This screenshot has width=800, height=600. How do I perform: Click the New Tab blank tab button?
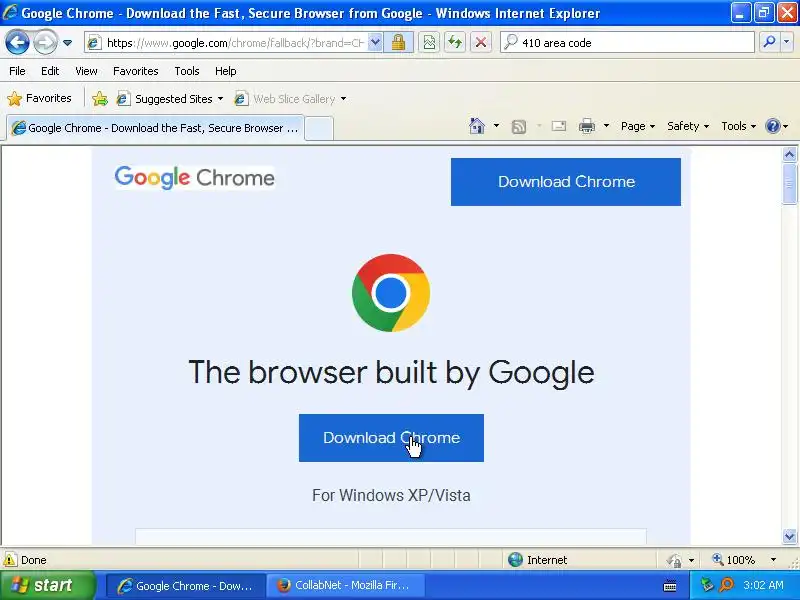(319, 128)
